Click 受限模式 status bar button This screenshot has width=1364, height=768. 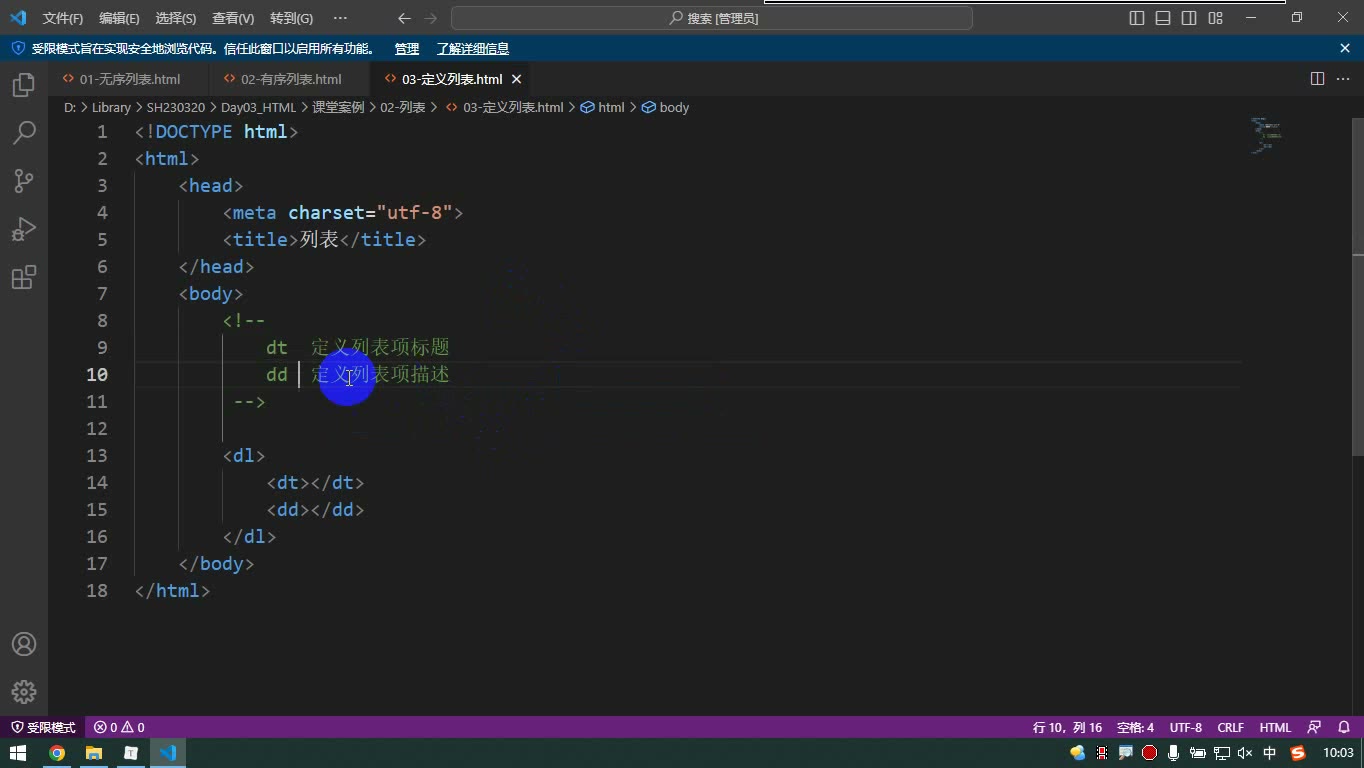[43, 727]
